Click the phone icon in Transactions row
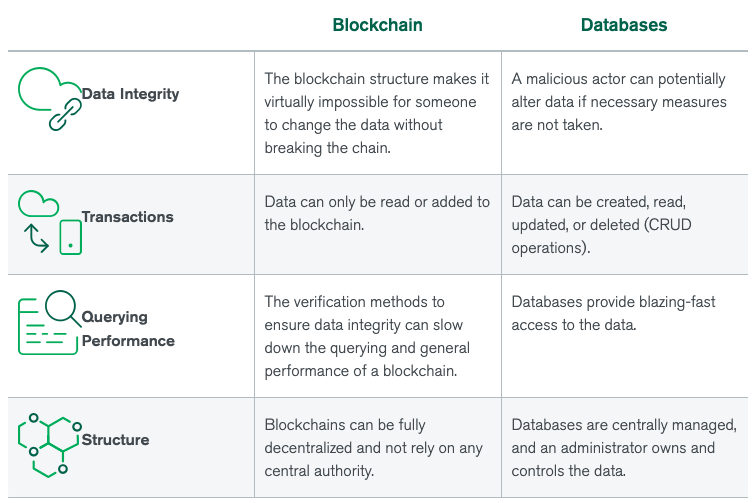This screenshot has width=755, height=503. 70,237
